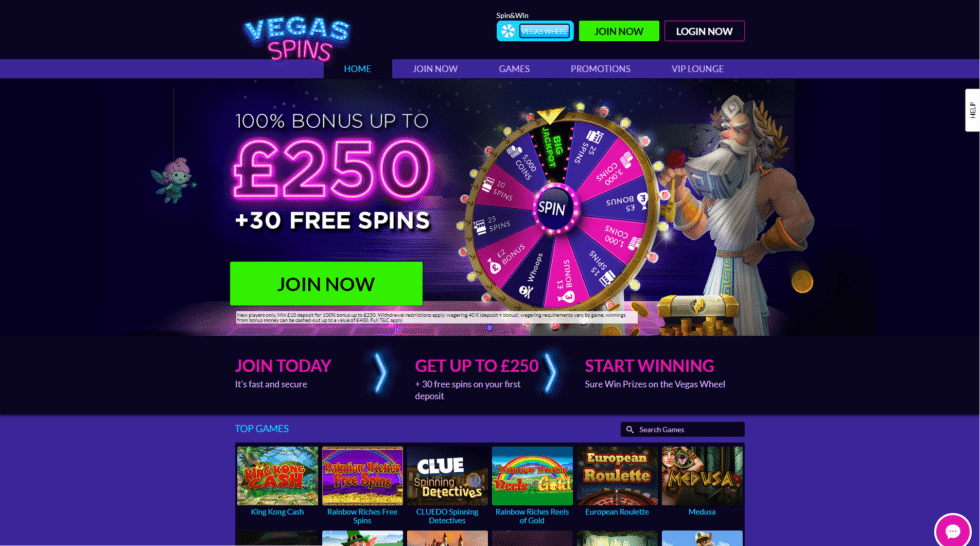The width and height of the screenshot is (980, 546).
Task: Focus the Search Games input field
Action: [682, 430]
